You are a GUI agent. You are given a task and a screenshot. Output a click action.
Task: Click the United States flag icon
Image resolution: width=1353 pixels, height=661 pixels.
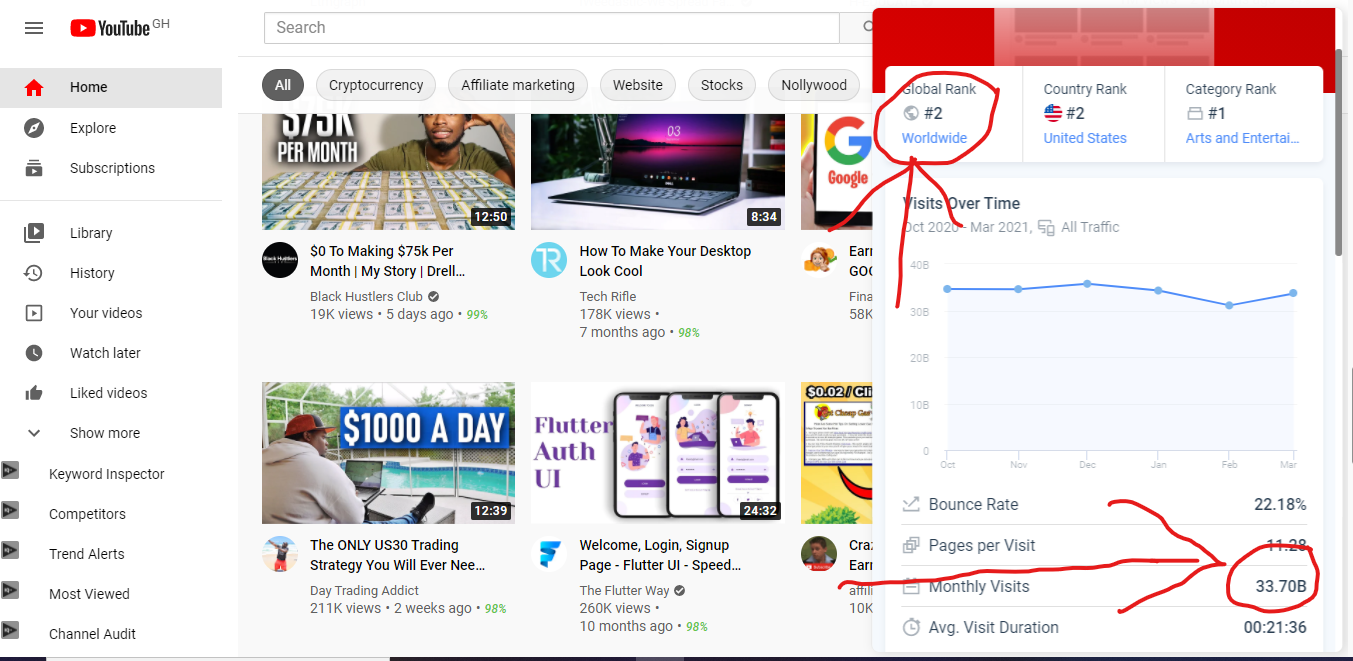coord(1053,113)
